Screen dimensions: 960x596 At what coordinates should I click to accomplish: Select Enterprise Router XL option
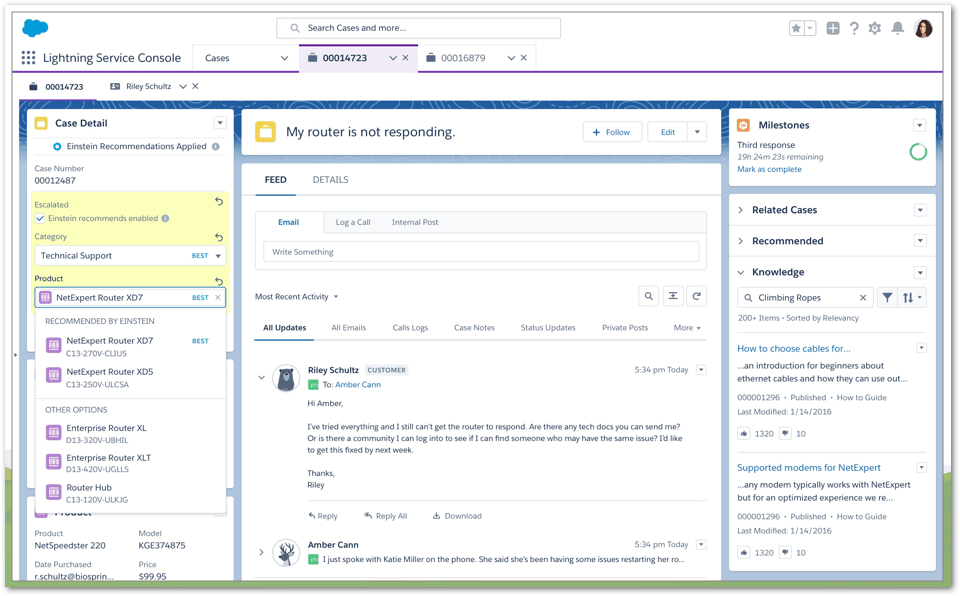click(106, 428)
